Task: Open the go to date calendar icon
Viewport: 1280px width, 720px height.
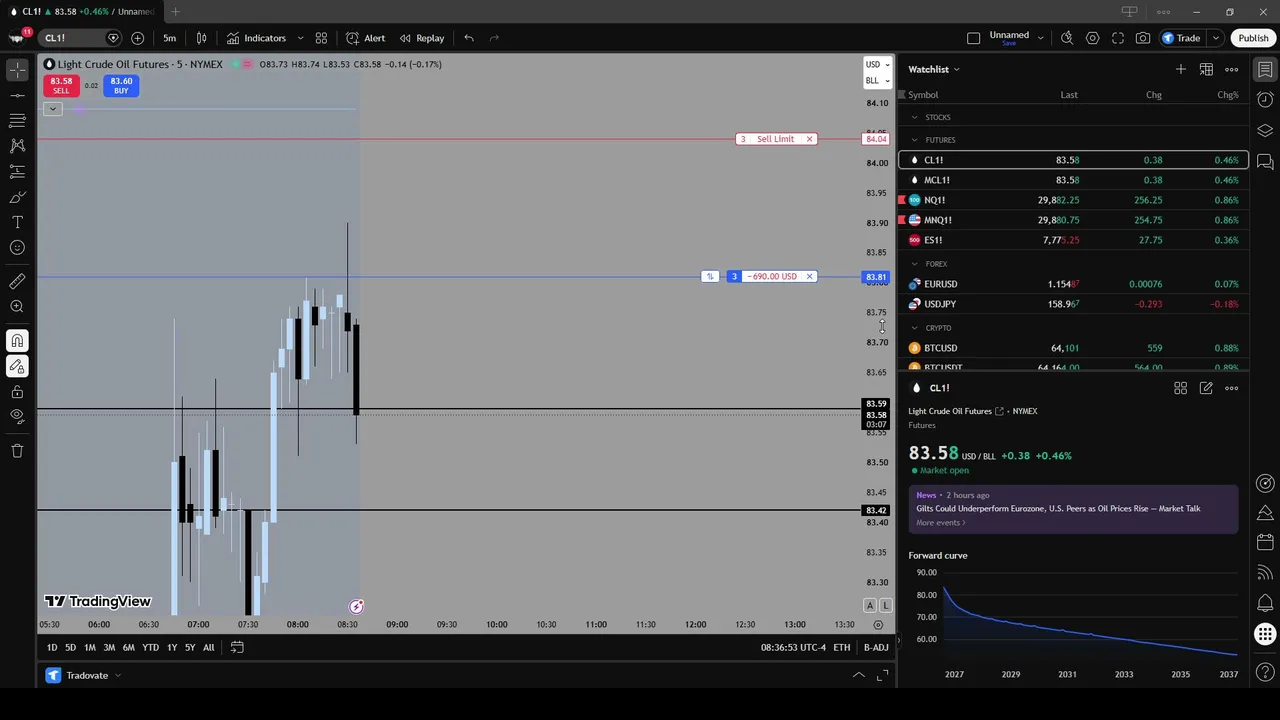Action: coord(237,648)
